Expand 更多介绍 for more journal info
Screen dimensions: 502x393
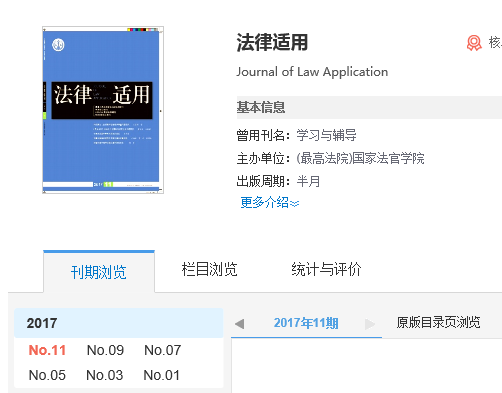[x=270, y=202]
